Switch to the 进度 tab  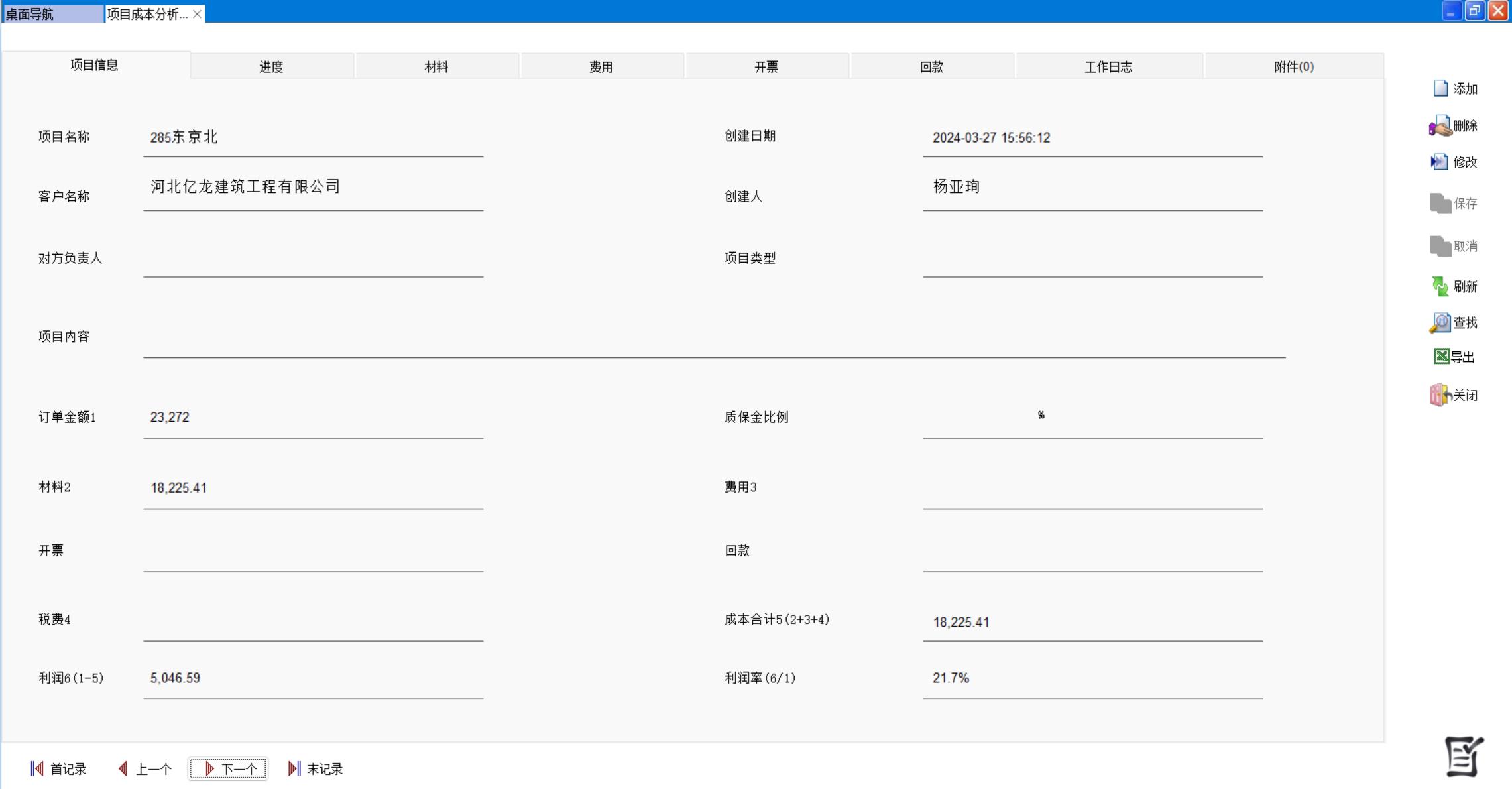(271, 67)
